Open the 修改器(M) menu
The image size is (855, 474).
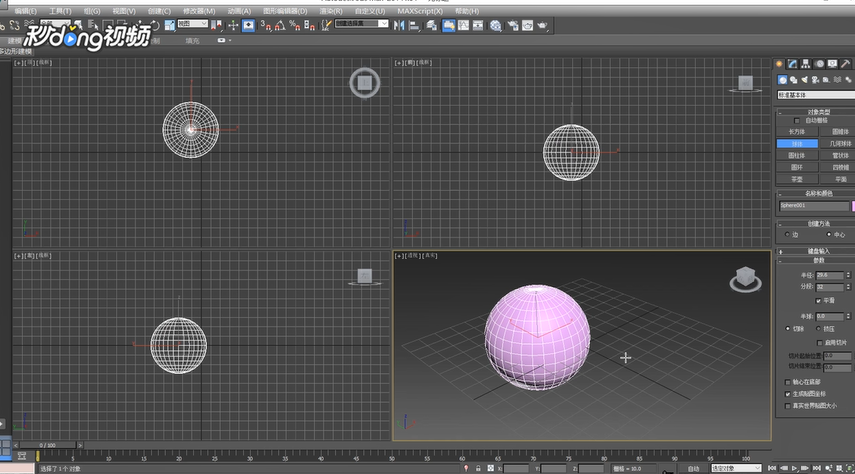(199, 11)
